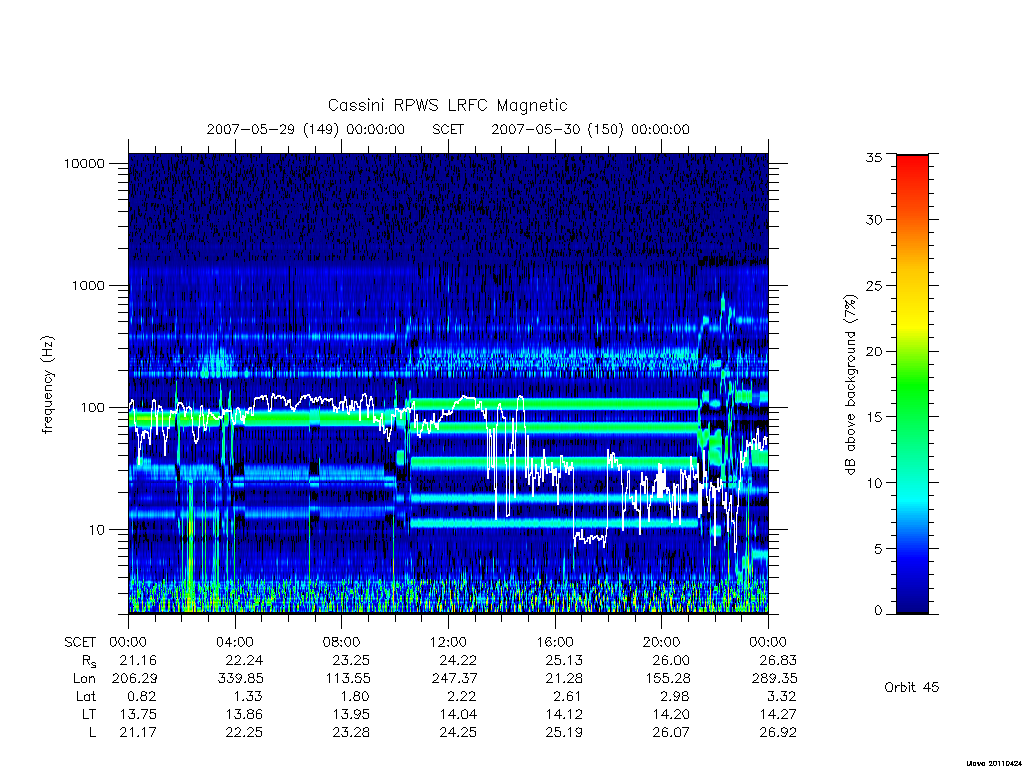Click the 08:00 time axis label
The height and width of the screenshot is (768, 1024).
(342, 643)
